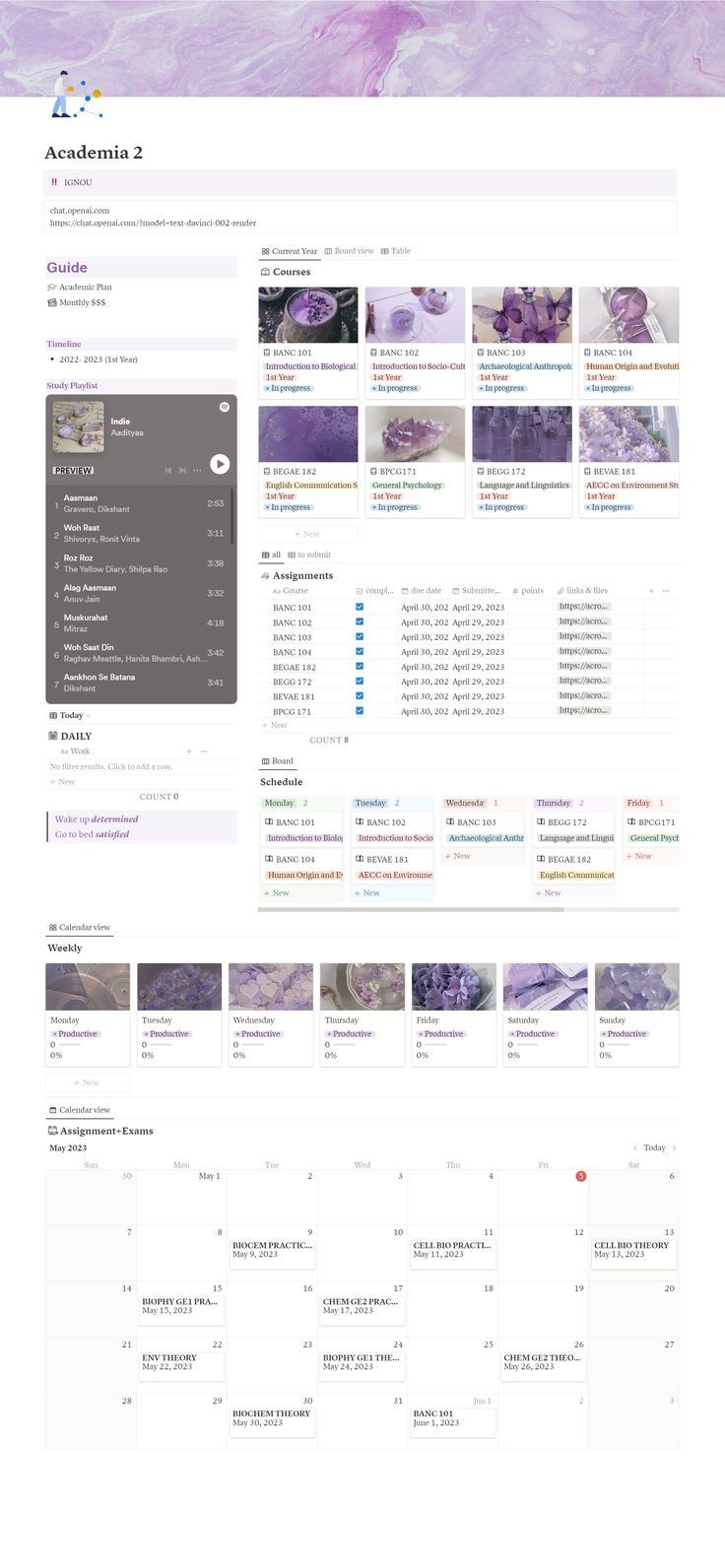Image resolution: width=725 pixels, height=1568 pixels.
Task: Uncheck the completed checkbox for BPCG 171
Action: click(360, 710)
